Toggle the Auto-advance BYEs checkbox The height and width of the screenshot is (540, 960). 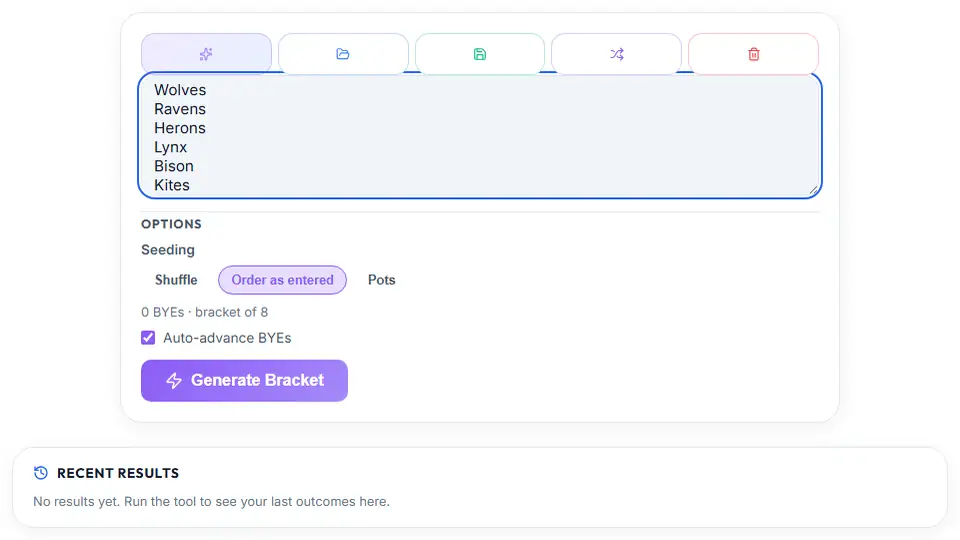pyautogui.click(x=148, y=338)
